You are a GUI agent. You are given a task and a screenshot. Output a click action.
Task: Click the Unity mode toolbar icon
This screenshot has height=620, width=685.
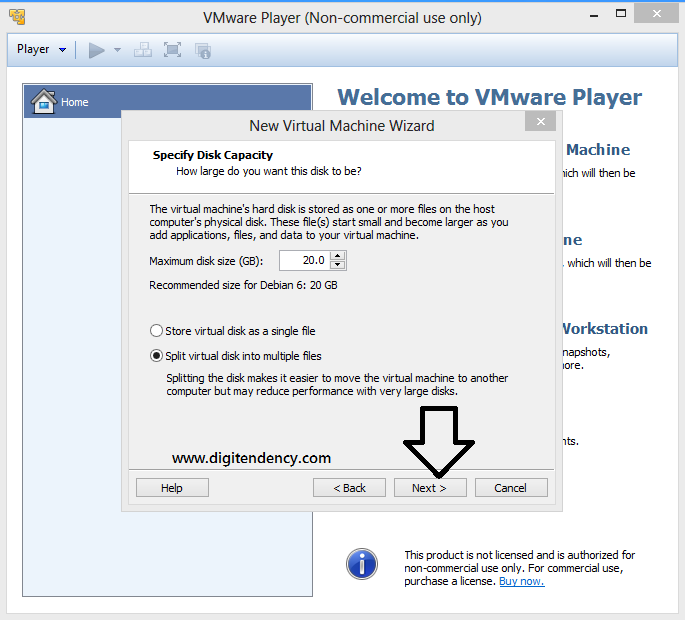(x=203, y=51)
